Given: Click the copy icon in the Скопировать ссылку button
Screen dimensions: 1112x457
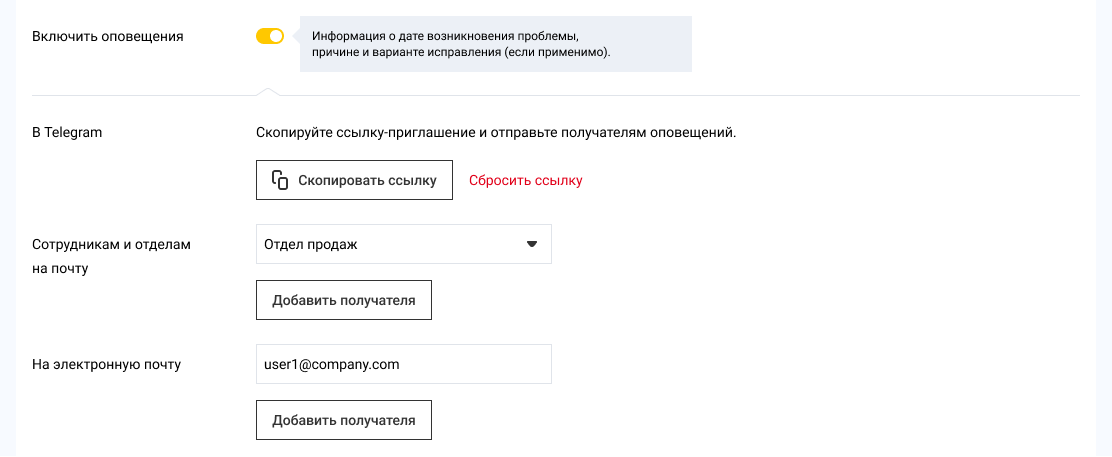Looking at the screenshot, I should pos(280,181).
